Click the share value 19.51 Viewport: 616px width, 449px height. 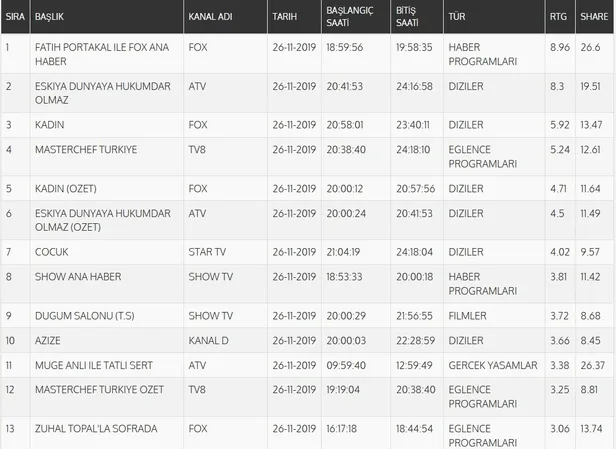coord(590,86)
